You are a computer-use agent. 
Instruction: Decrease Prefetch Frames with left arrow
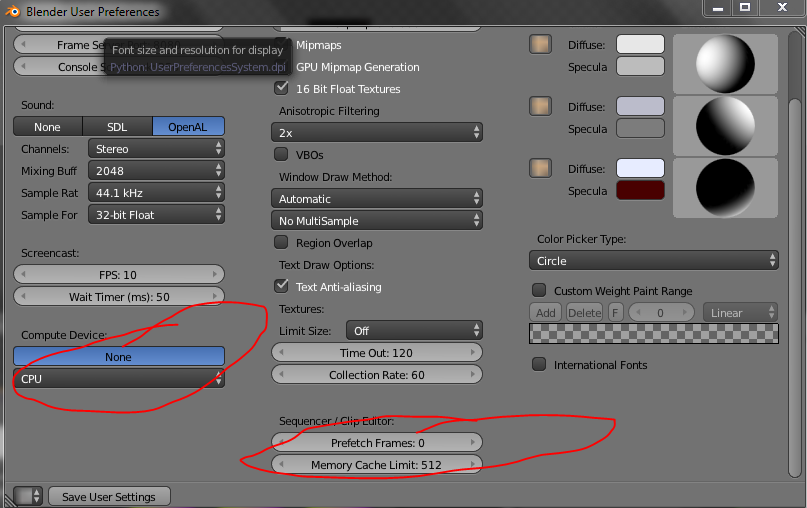coord(281,443)
